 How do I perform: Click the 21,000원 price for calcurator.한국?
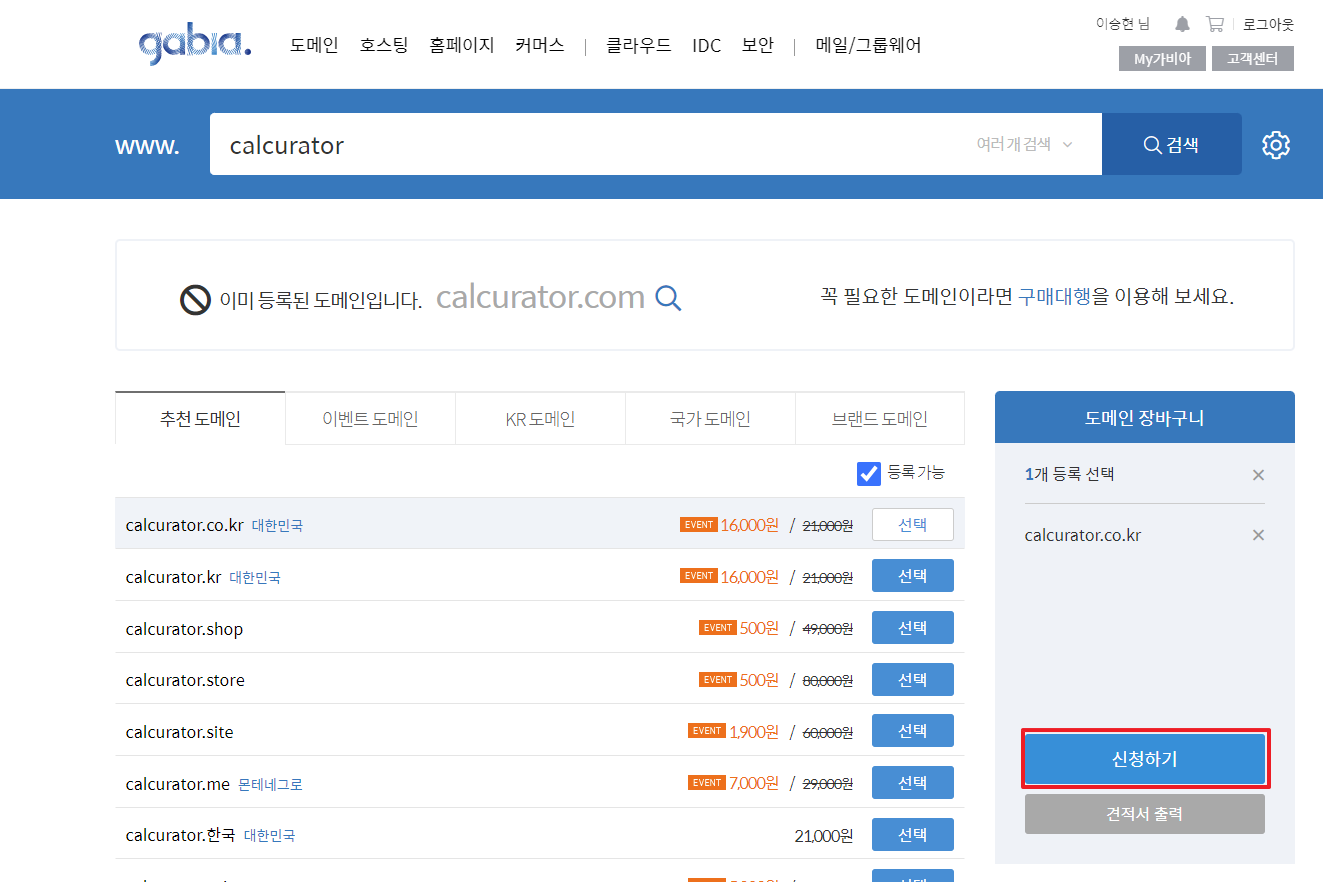(x=824, y=836)
